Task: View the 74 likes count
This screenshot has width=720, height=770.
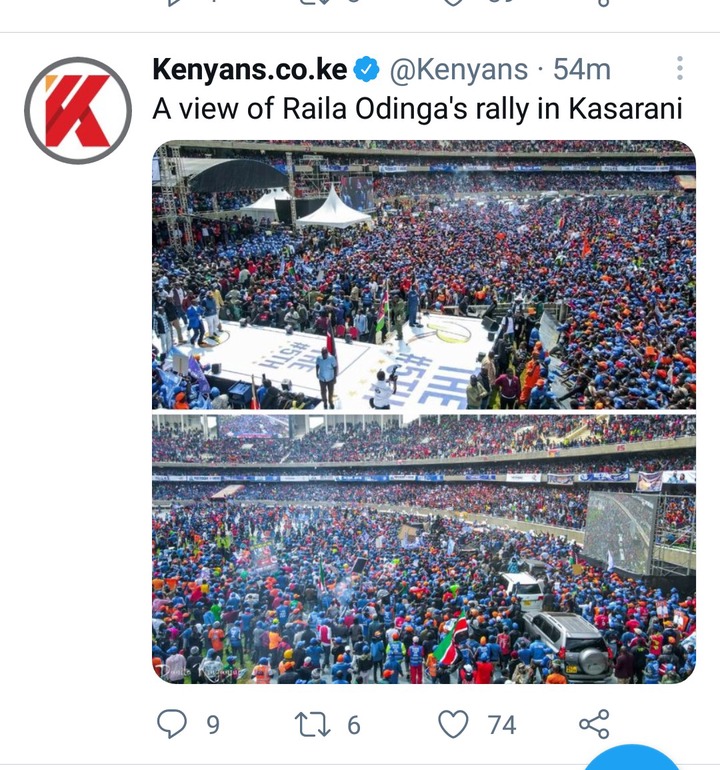Action: (501, 725)
